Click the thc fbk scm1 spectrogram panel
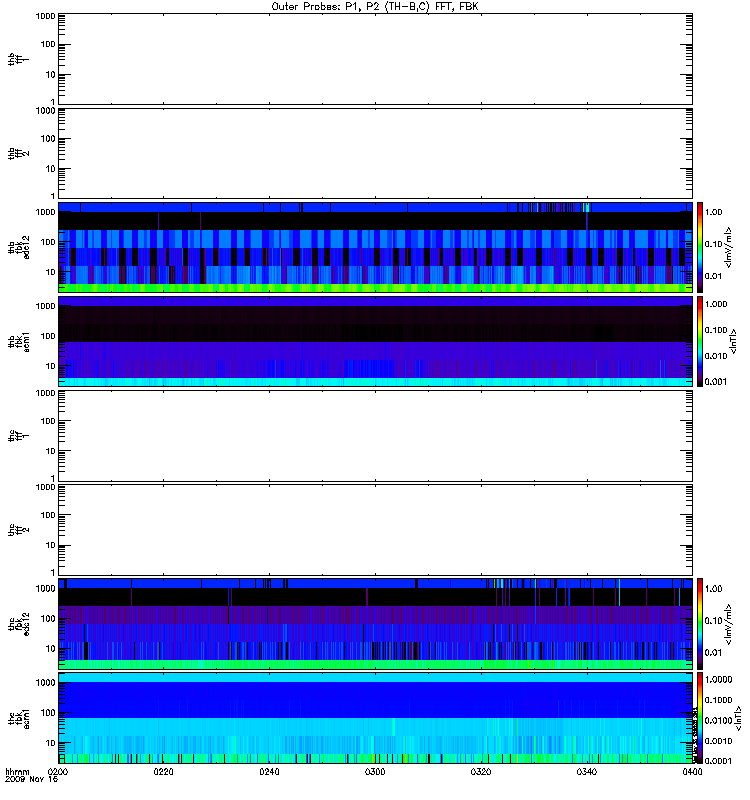 tap(375, 718)
